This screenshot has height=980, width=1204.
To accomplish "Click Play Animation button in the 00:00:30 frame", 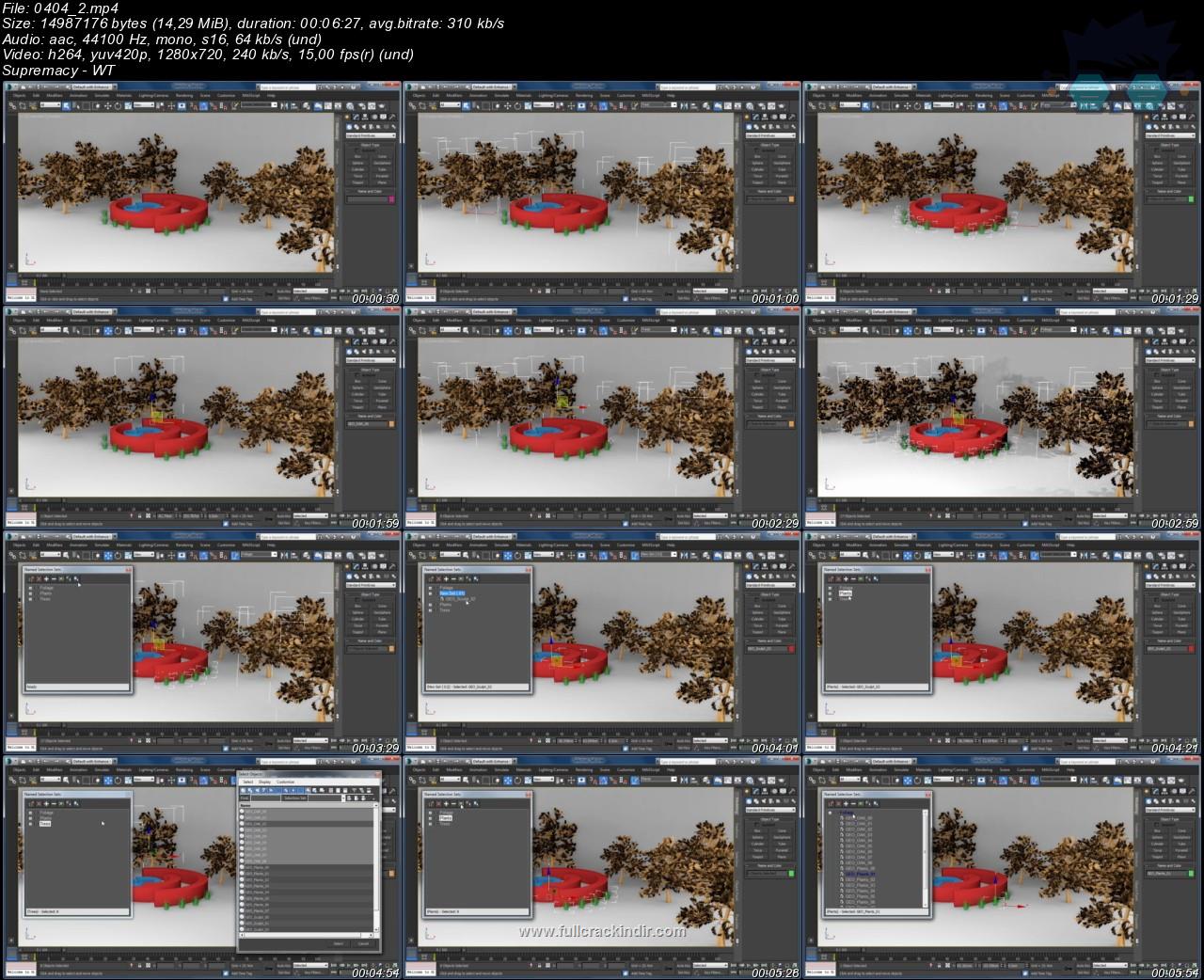I will coord(348,291).
